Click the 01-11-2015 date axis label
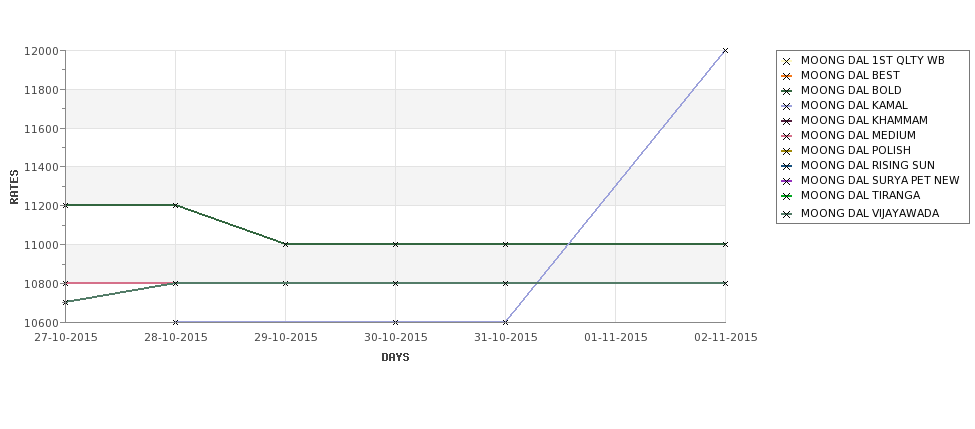The width and height of the screenshot is (975, 429). coord(616,338)
